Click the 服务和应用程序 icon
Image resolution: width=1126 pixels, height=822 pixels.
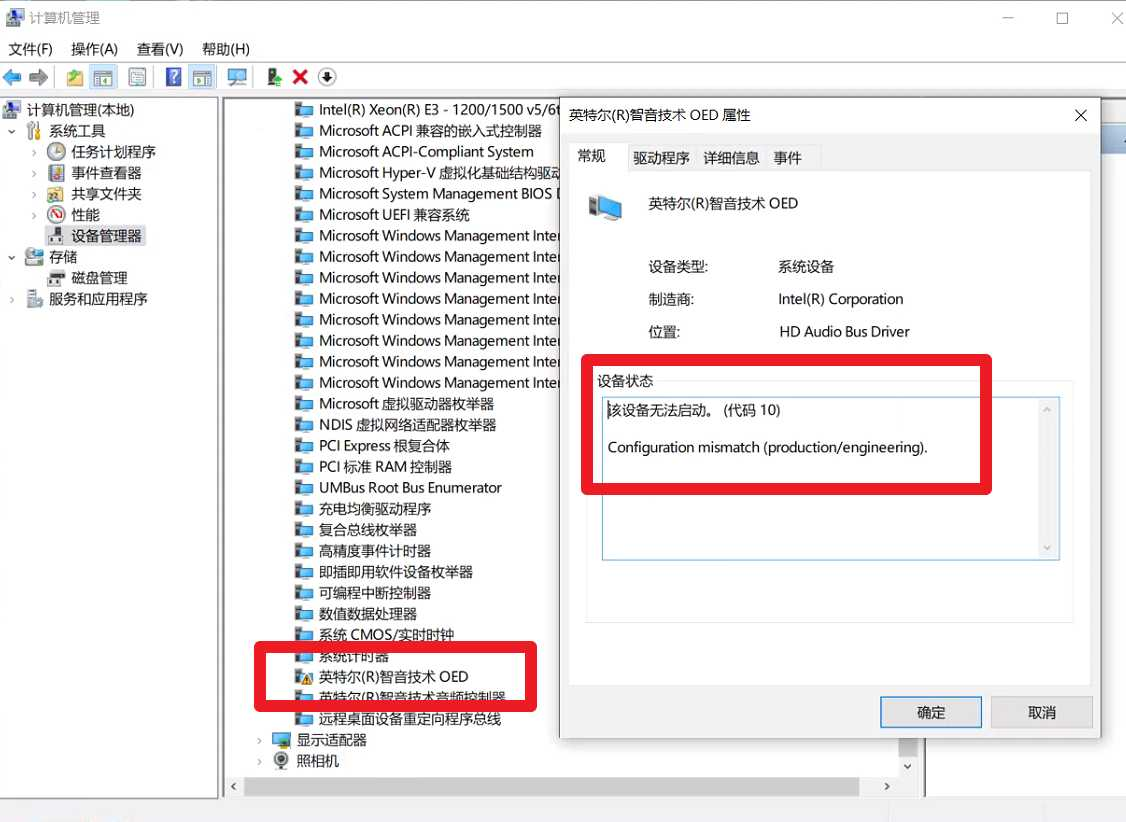[34, 299]
